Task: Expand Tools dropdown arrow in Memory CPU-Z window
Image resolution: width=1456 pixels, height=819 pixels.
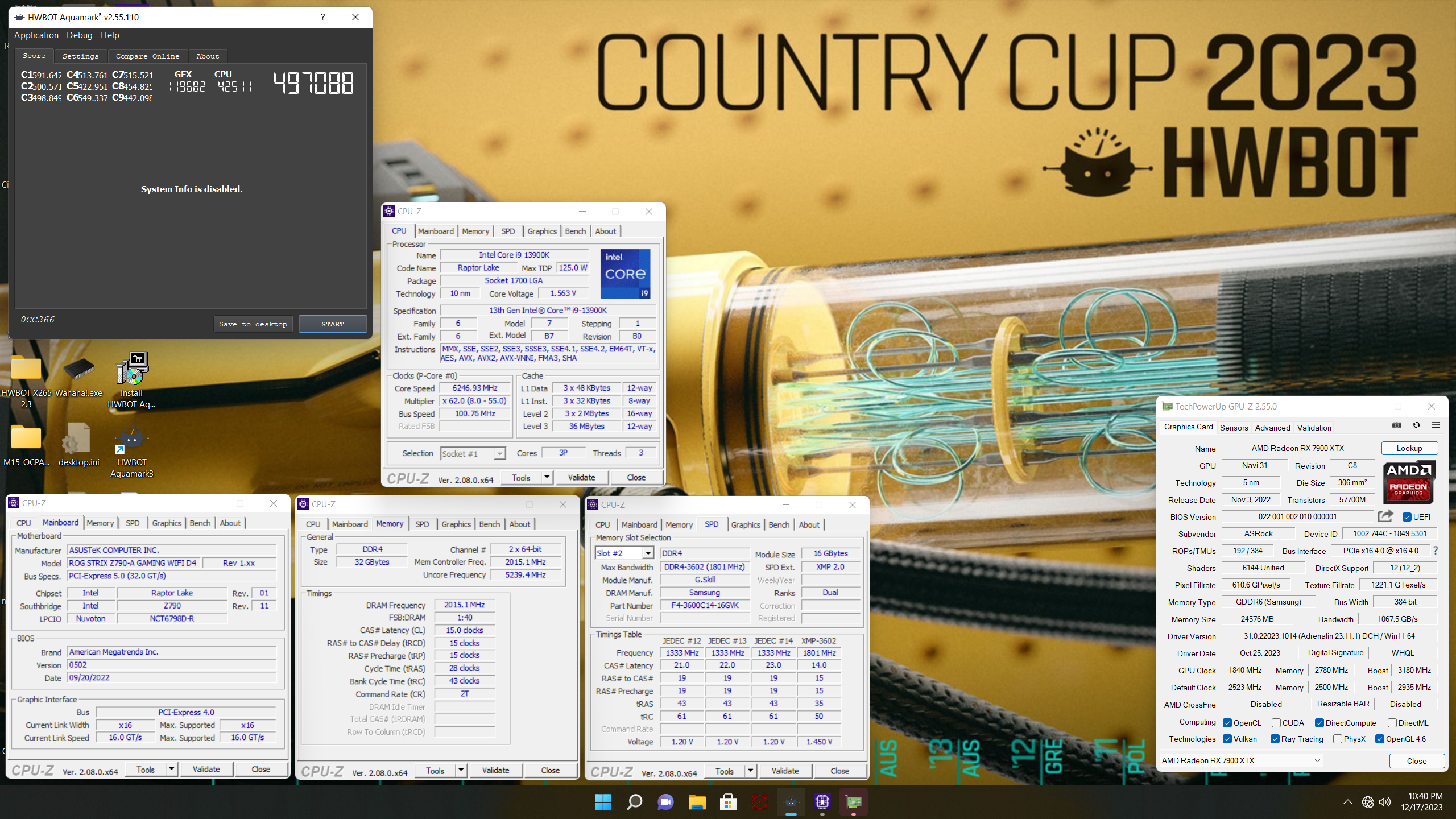Action: point(461,770)
